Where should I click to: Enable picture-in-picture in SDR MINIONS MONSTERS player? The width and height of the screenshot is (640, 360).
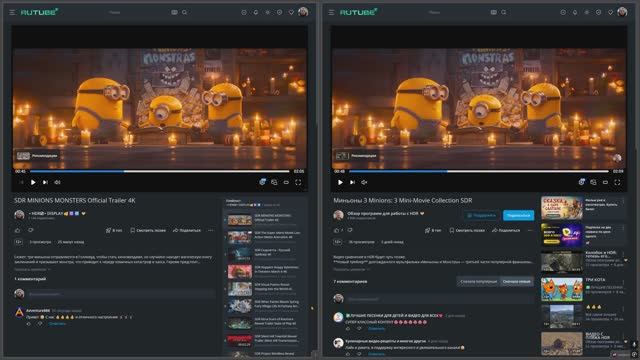(274, 182)
